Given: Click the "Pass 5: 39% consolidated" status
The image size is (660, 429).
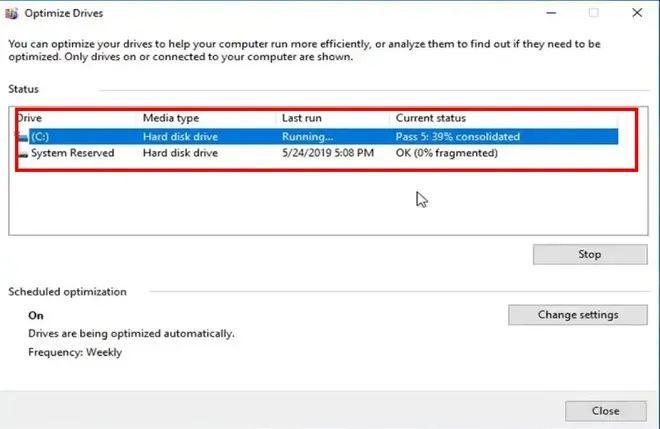Looking at the screenshot, I should tap(458, 137).
